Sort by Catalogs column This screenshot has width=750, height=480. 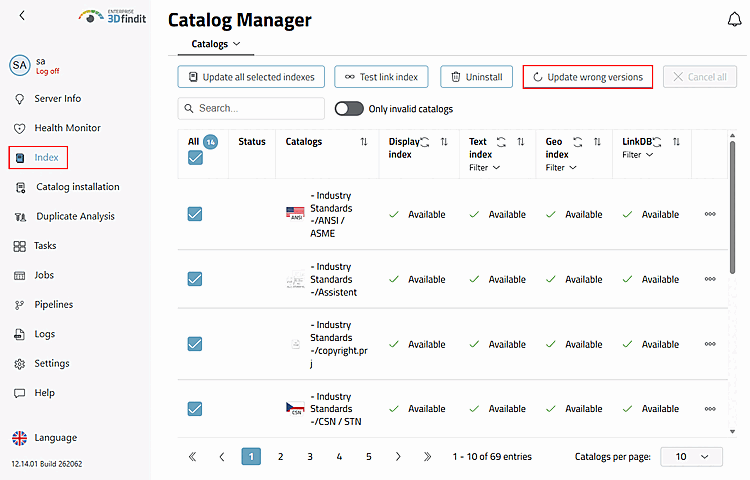coord(364,142)
